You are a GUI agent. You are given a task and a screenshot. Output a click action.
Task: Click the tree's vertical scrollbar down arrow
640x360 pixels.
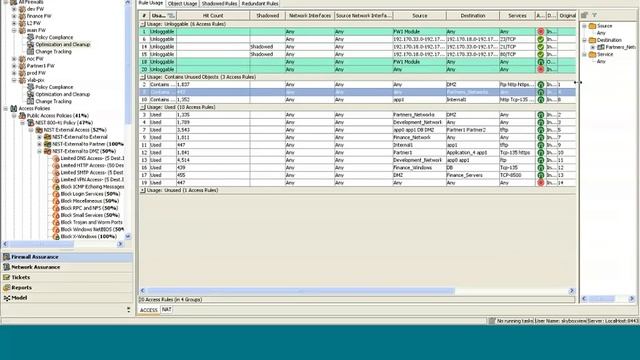click(128, 236)
